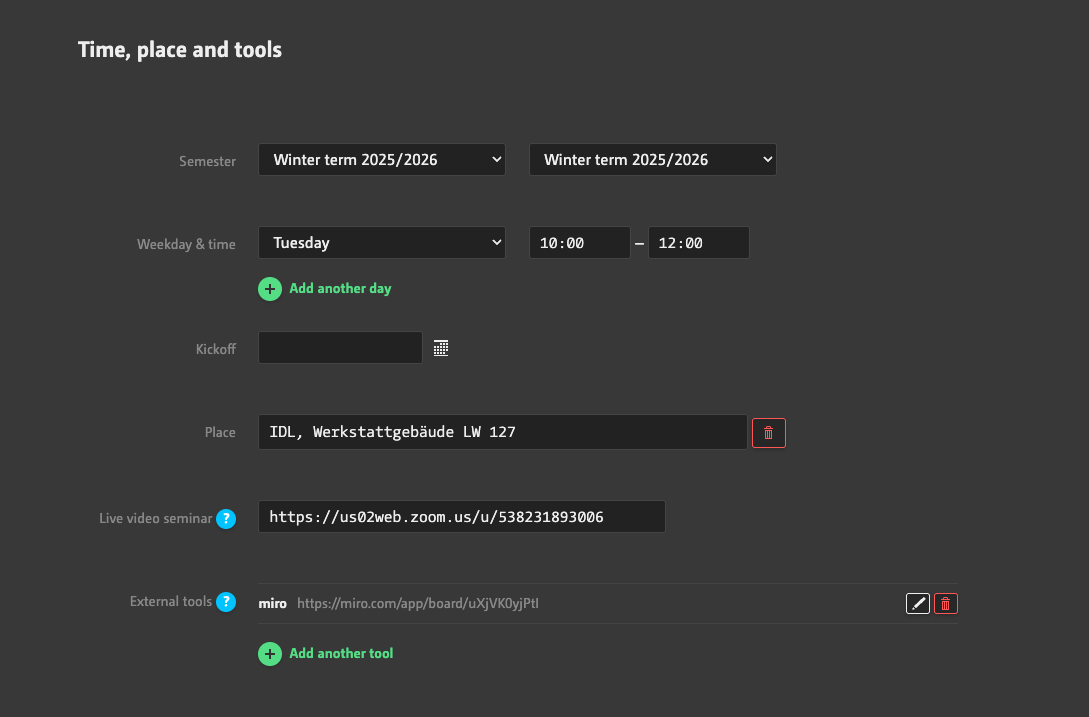Click the 12:00 end time field
Screen dimensions: 1089x717
(x=699, y=242)
